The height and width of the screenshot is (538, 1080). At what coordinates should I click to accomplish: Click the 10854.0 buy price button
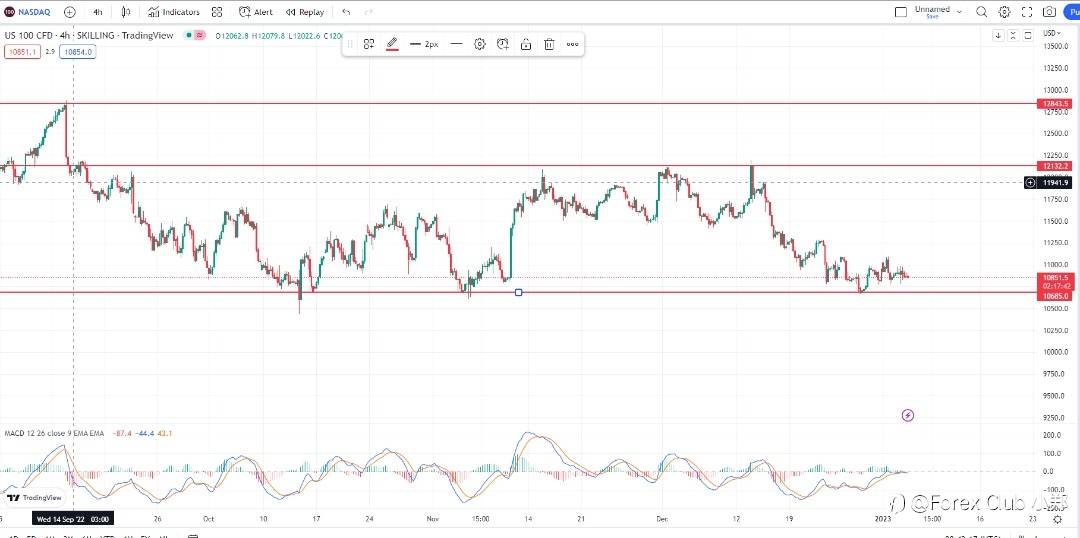pyautogui.click(x=77, y=51)
